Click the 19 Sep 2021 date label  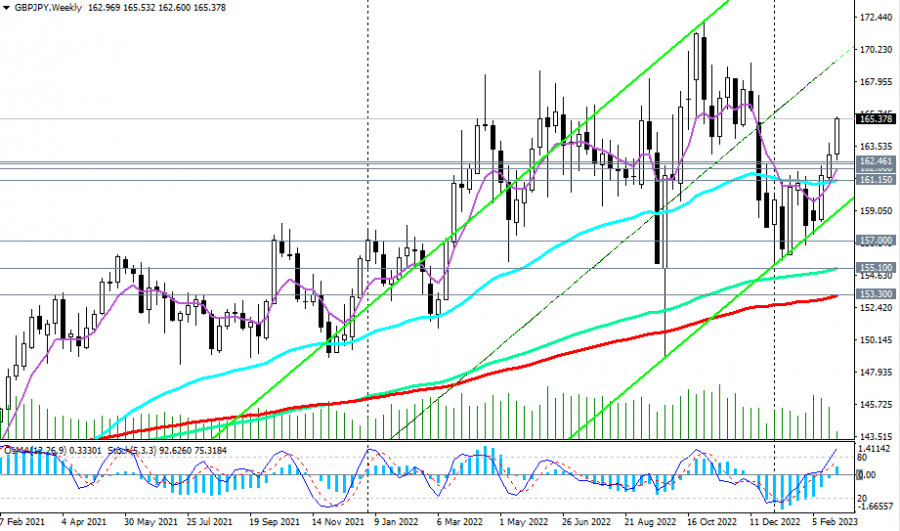tap(274, 522)
